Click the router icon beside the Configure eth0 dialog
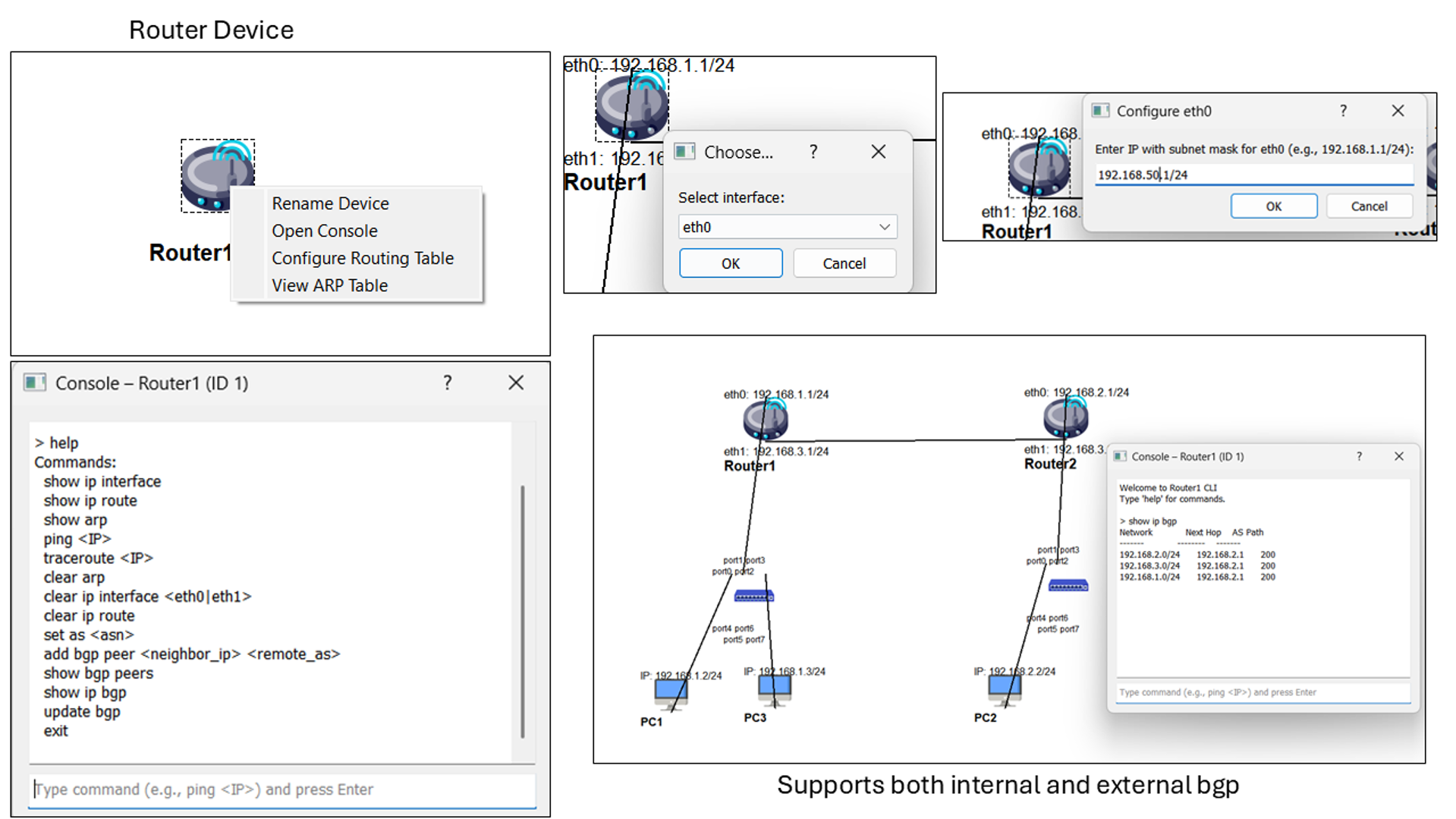Viewport: 1456px width, 819px height. coord(1039,167)
